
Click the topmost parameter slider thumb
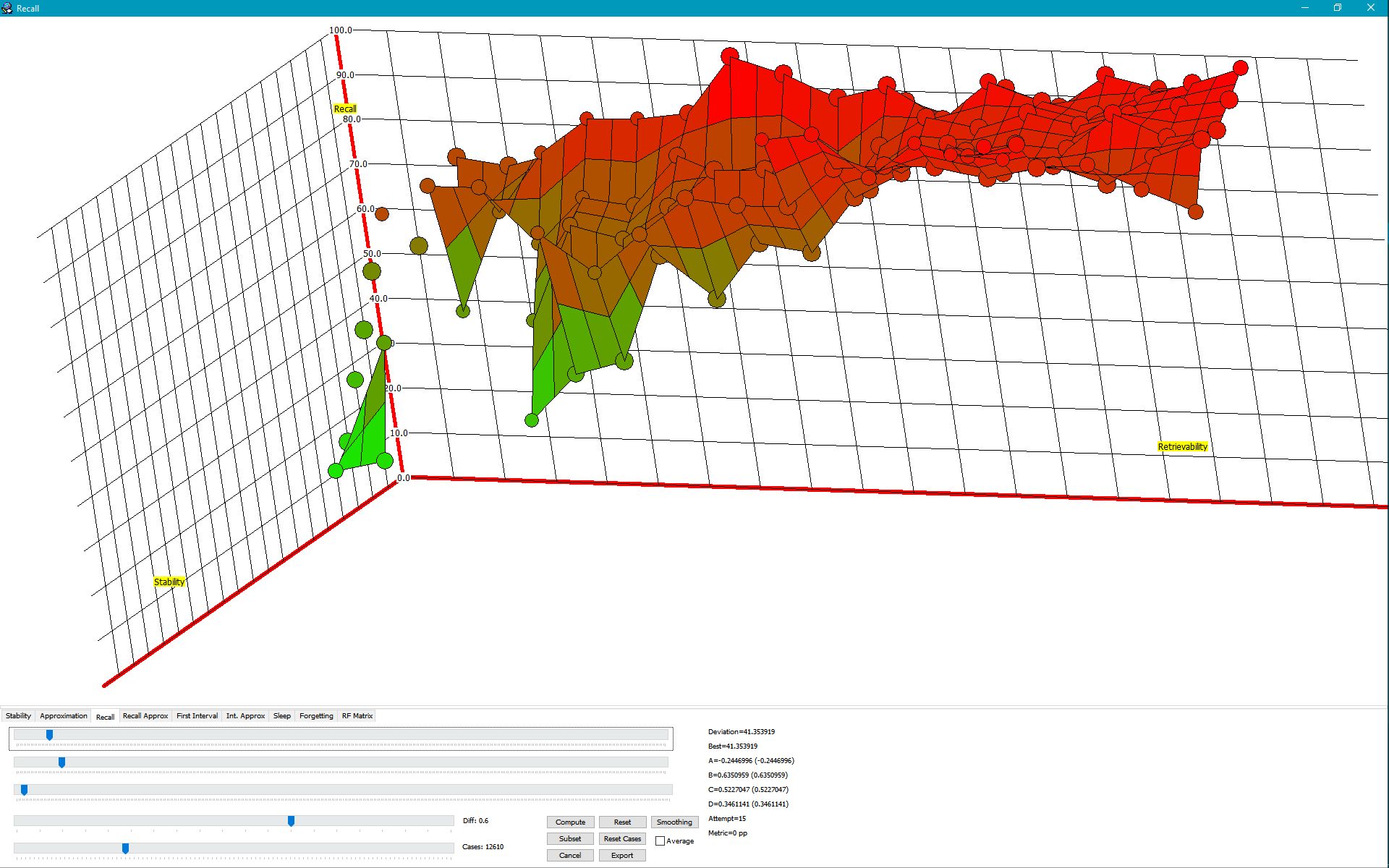pos(49,735)
